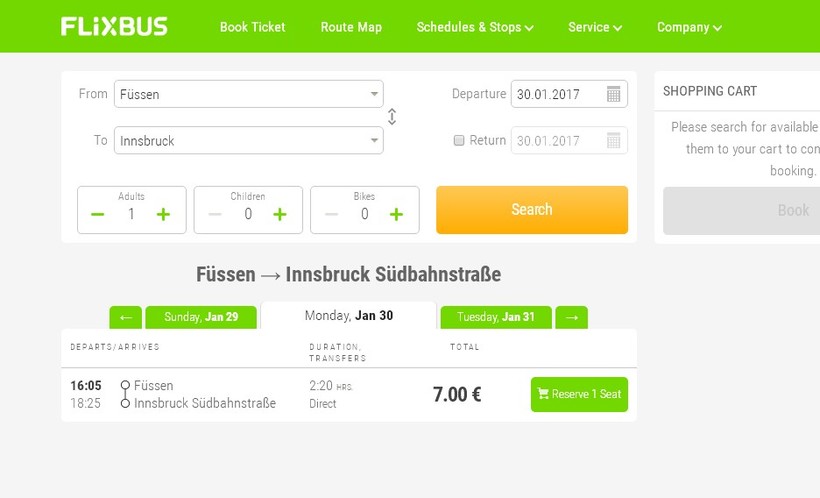Swap From and To stations icon
The width and height of the screenshot is (820, 498).
392,117
